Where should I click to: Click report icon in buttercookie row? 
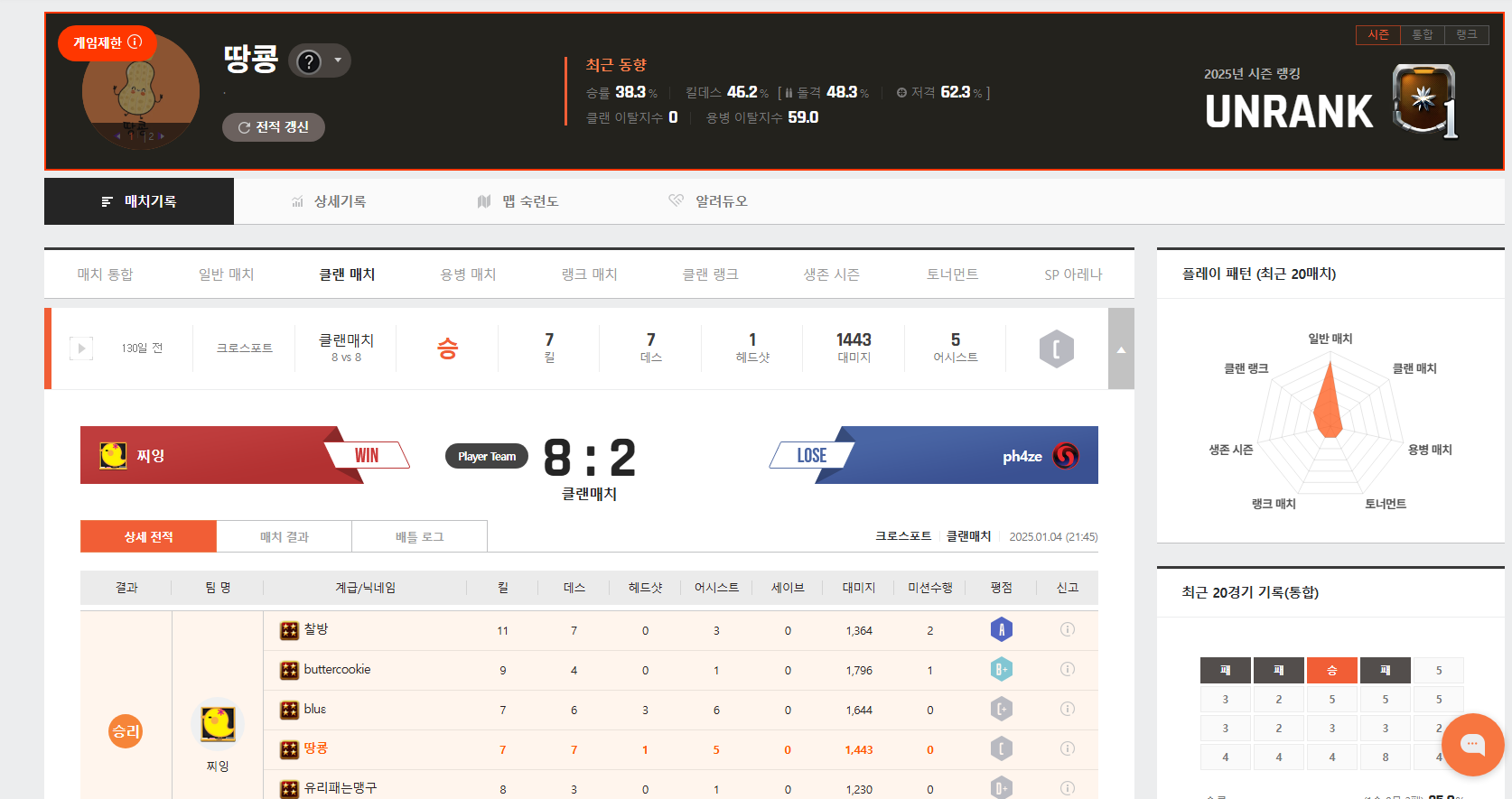tap(1067, 669)
